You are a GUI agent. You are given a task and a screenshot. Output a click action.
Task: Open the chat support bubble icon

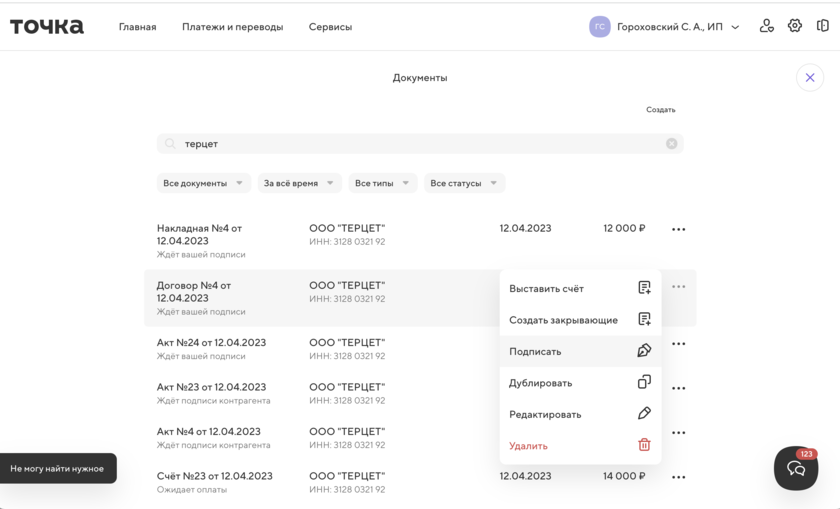click(796, 468)
